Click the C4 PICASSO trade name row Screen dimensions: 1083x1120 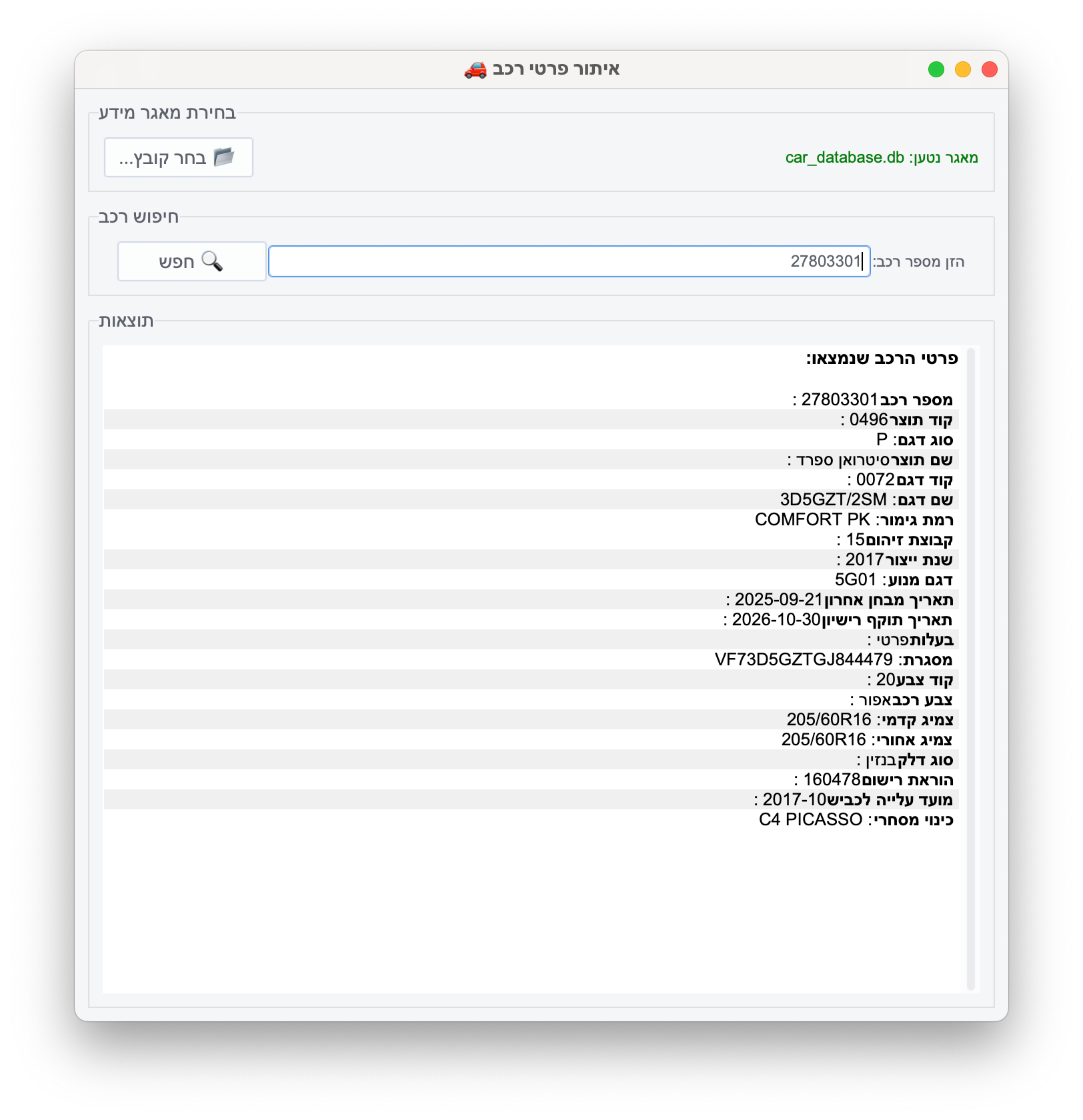pyautogui.click(x=856, y=819)
